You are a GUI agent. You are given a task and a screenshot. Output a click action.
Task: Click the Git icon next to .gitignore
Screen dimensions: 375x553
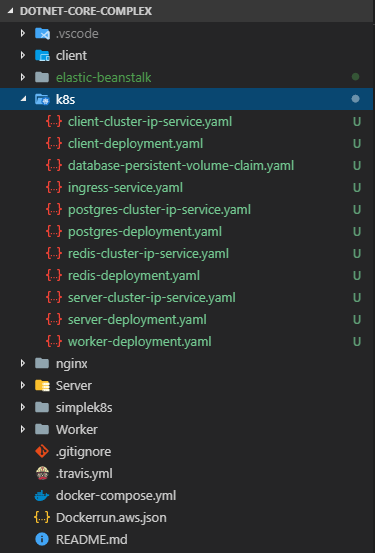42,451
